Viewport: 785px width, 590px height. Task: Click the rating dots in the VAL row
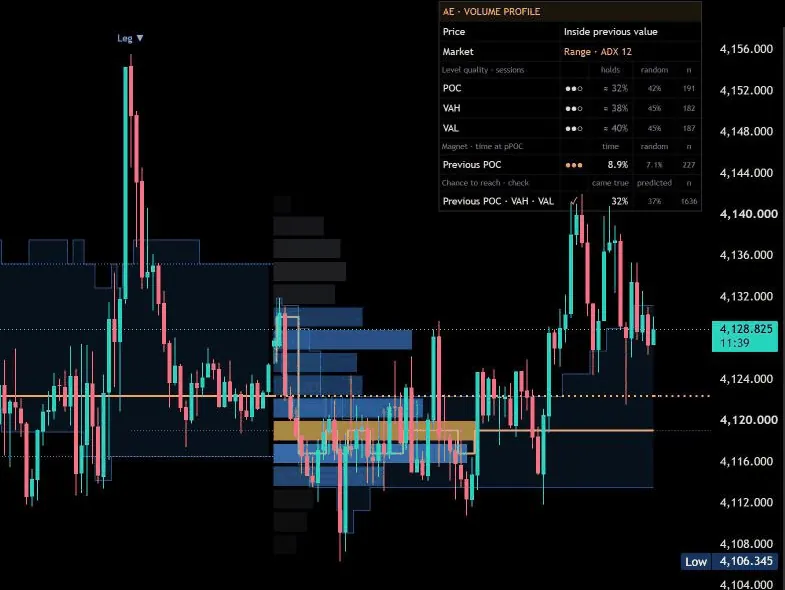pyautogui.click(x=573, y=129)
